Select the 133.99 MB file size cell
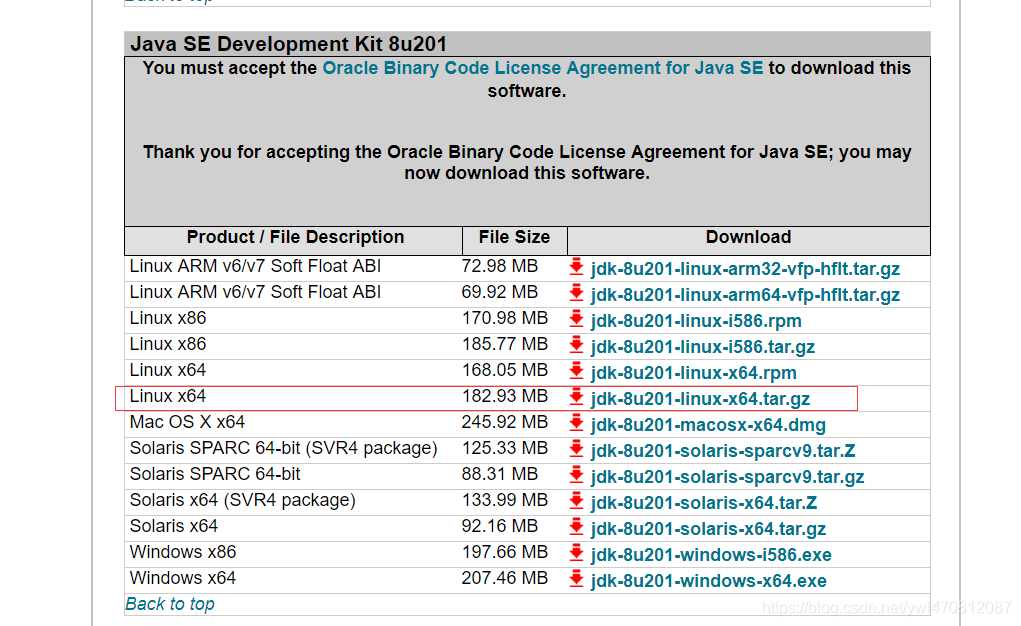This screenshot has height=626, width=1021. pyautogui.click(x=505, y=501)
